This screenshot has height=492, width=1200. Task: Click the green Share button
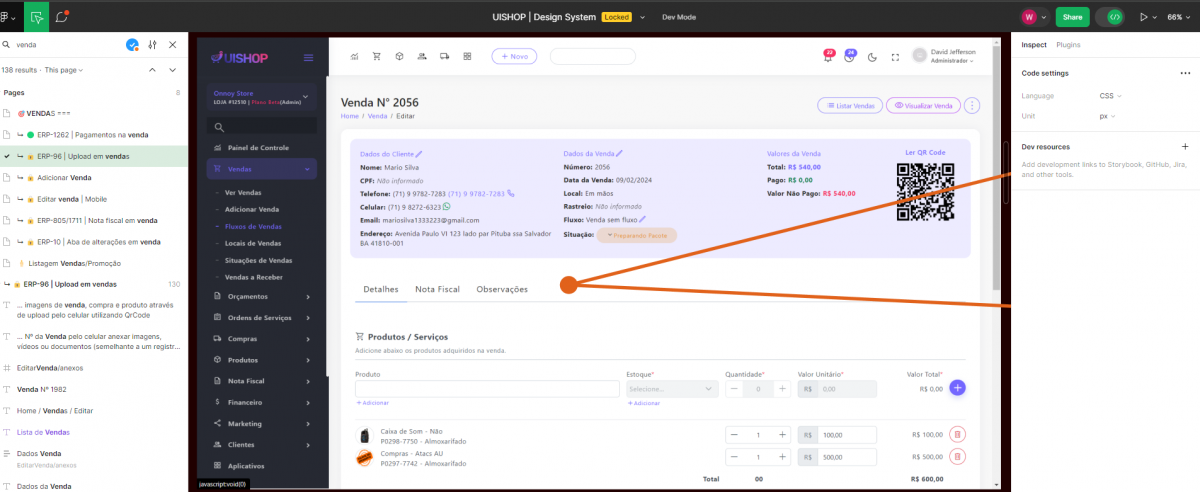tap(1072, 17)
